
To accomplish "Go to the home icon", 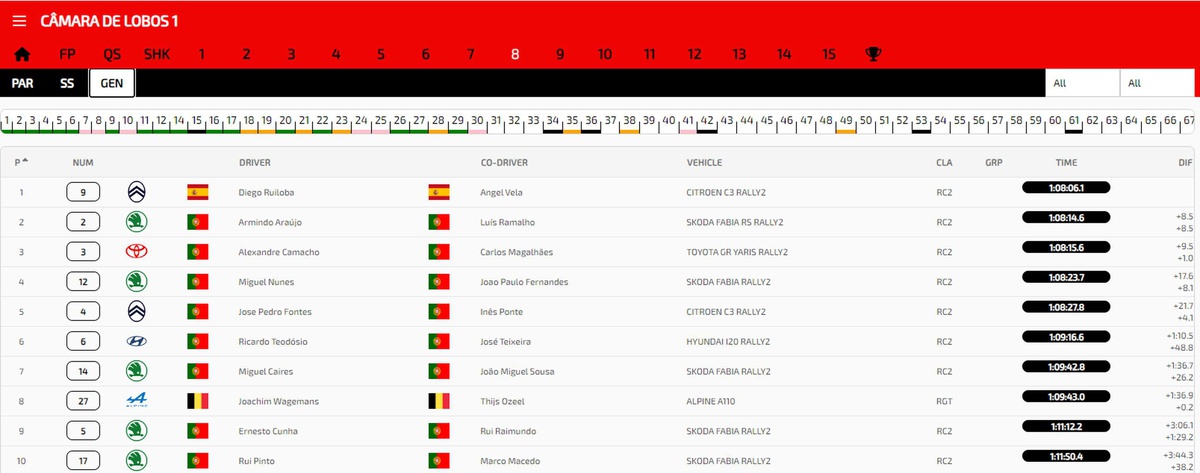I will (22, 54).
